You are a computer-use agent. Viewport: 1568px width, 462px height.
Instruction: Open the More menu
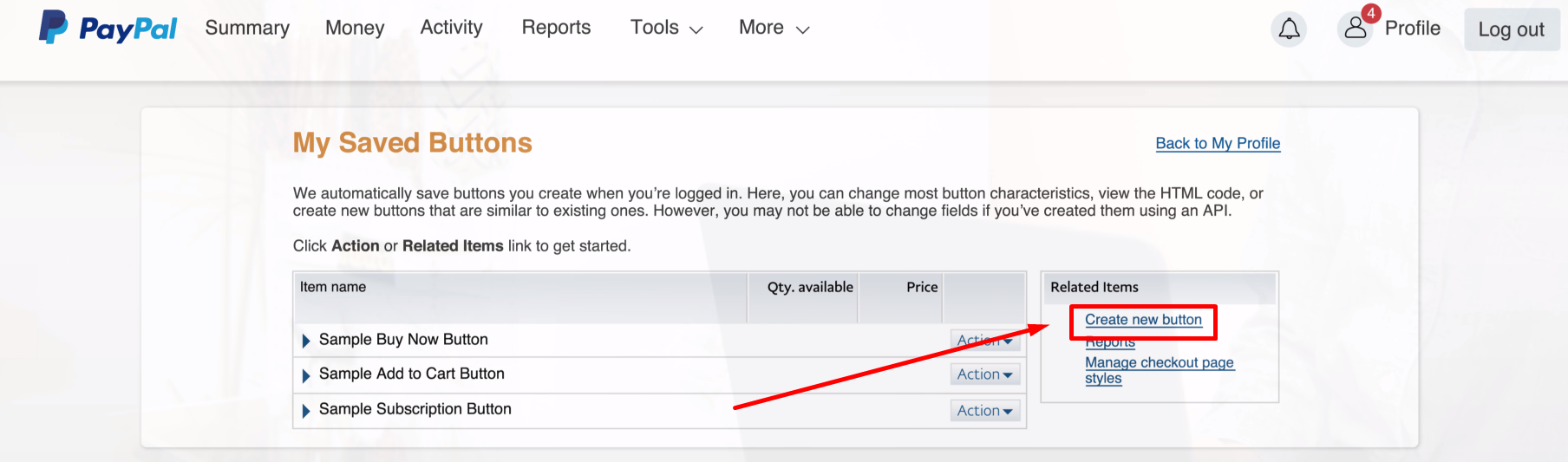click(774, 28)
